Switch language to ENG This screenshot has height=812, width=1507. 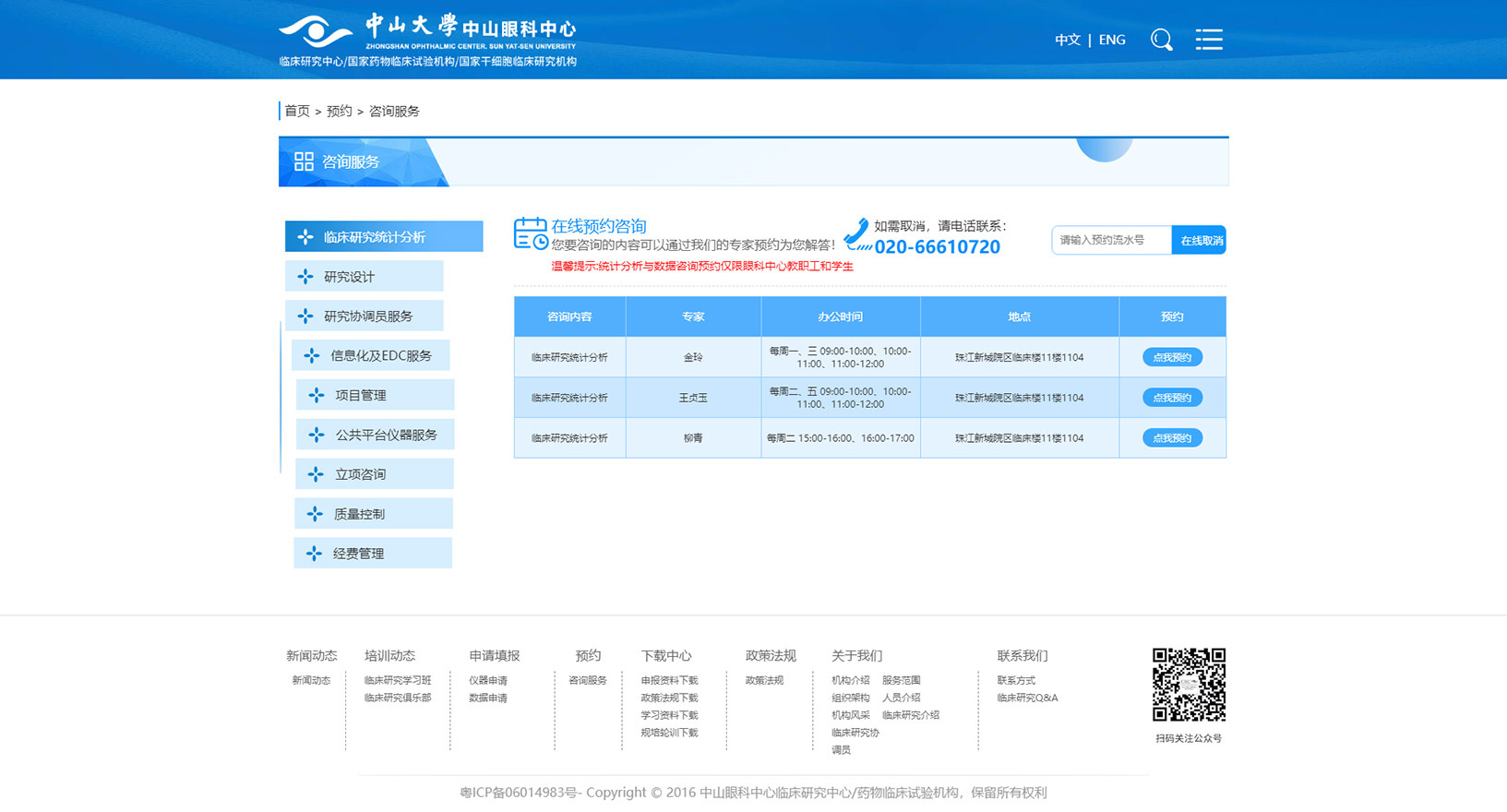(x=1112, y=40)
